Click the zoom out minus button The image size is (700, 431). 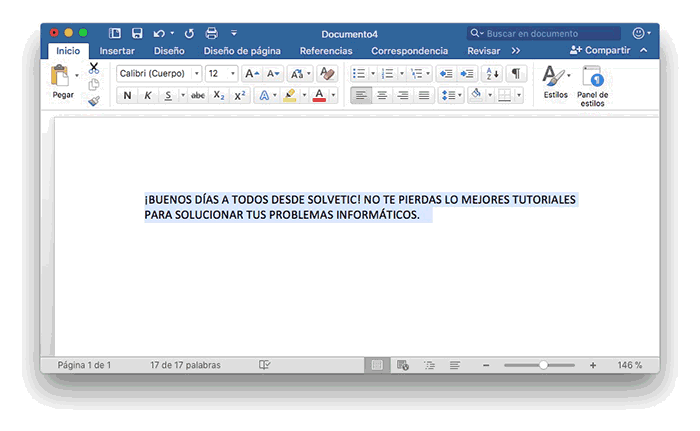click(486, 365)
